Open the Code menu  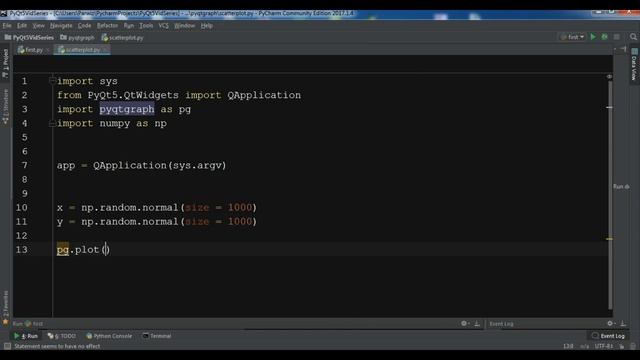84,26
